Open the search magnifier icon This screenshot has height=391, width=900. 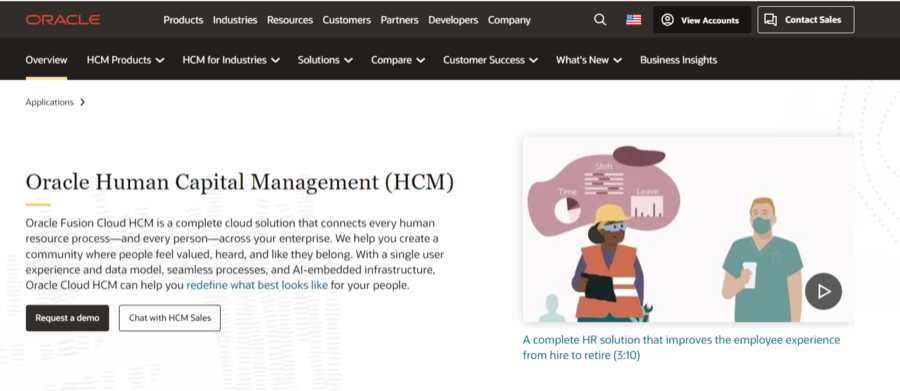pyautogui.click(x=600, y=20)
